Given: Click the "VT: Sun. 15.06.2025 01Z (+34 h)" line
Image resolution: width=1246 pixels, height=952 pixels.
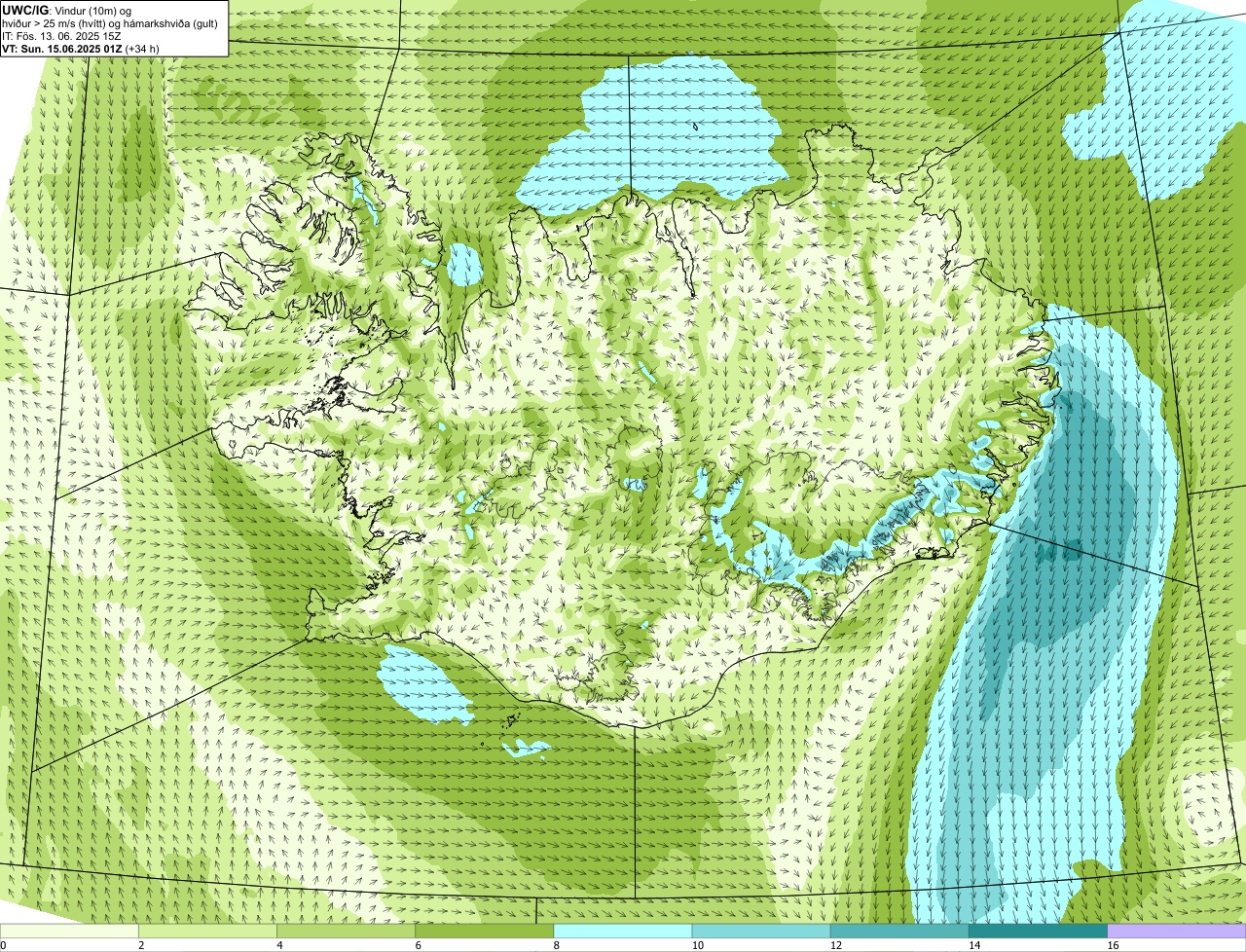Looking at the screenshot, I should (x=81, y=49).
